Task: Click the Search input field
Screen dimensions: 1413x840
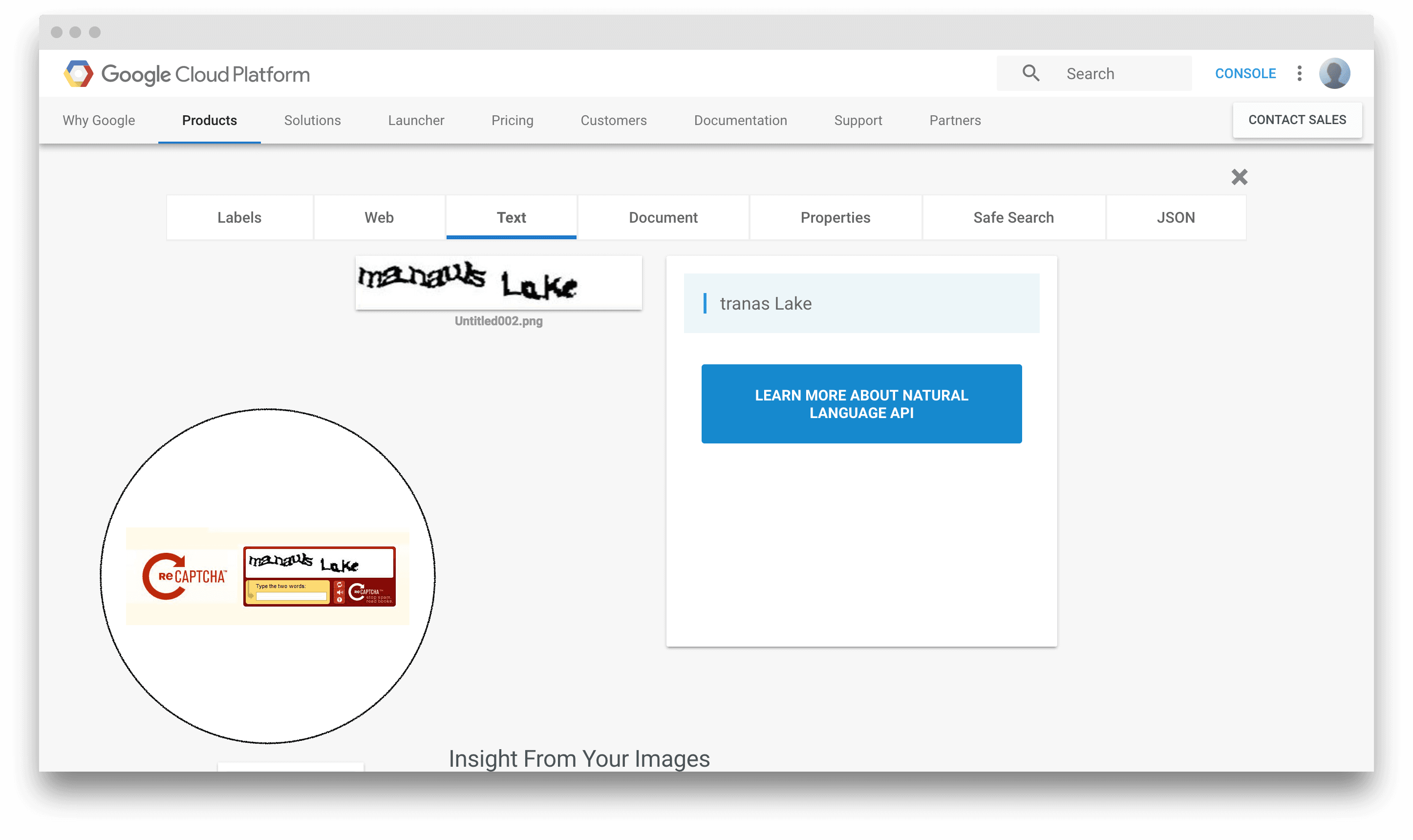Action: coord(1094,73)
